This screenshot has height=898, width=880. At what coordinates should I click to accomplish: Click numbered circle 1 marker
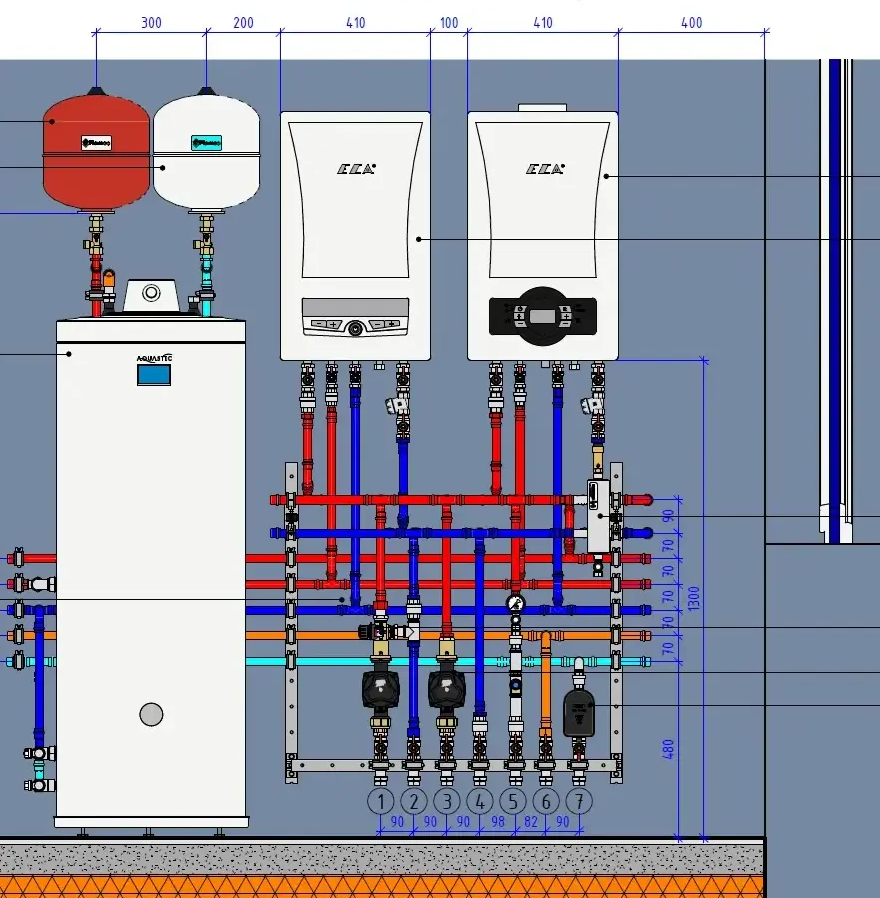[x=381, y=801]
